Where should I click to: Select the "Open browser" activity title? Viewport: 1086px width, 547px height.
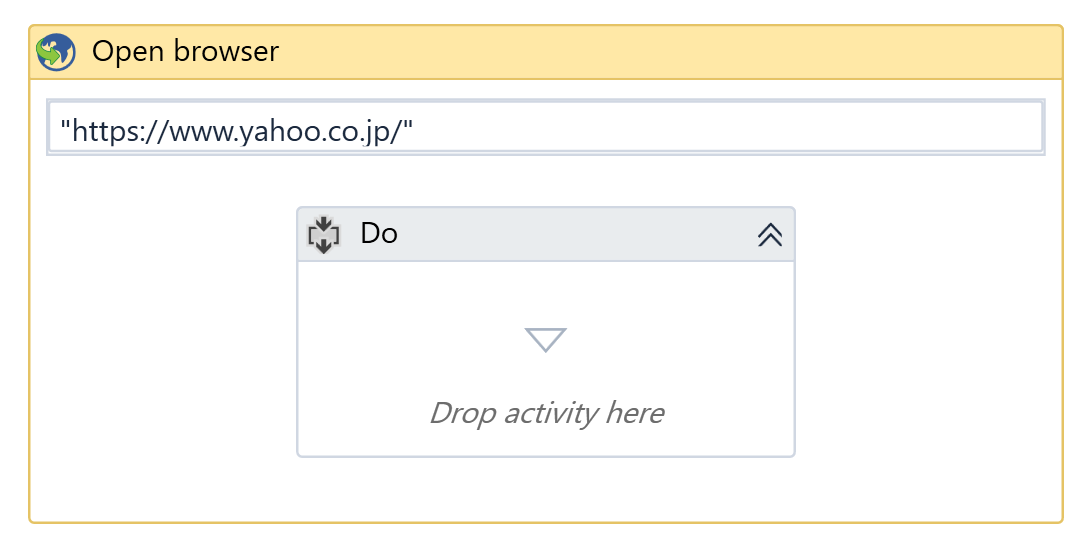point(185,51)
